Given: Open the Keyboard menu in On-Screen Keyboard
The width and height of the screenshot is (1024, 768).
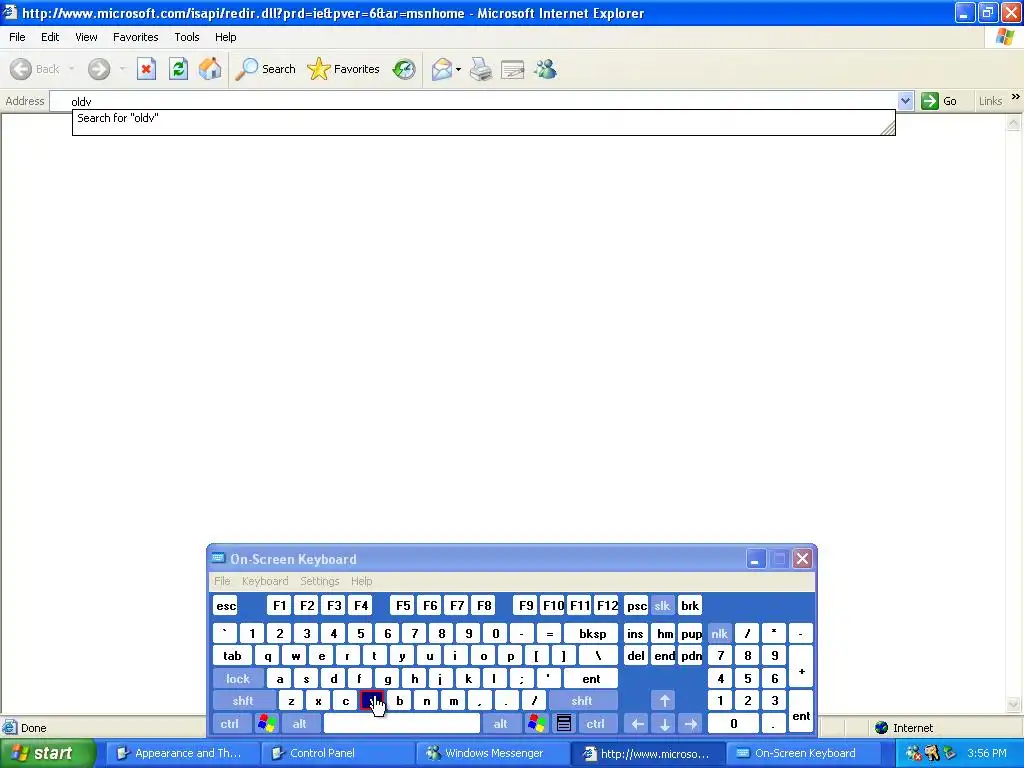Looking at the screenshot, I should pos(264,581).
